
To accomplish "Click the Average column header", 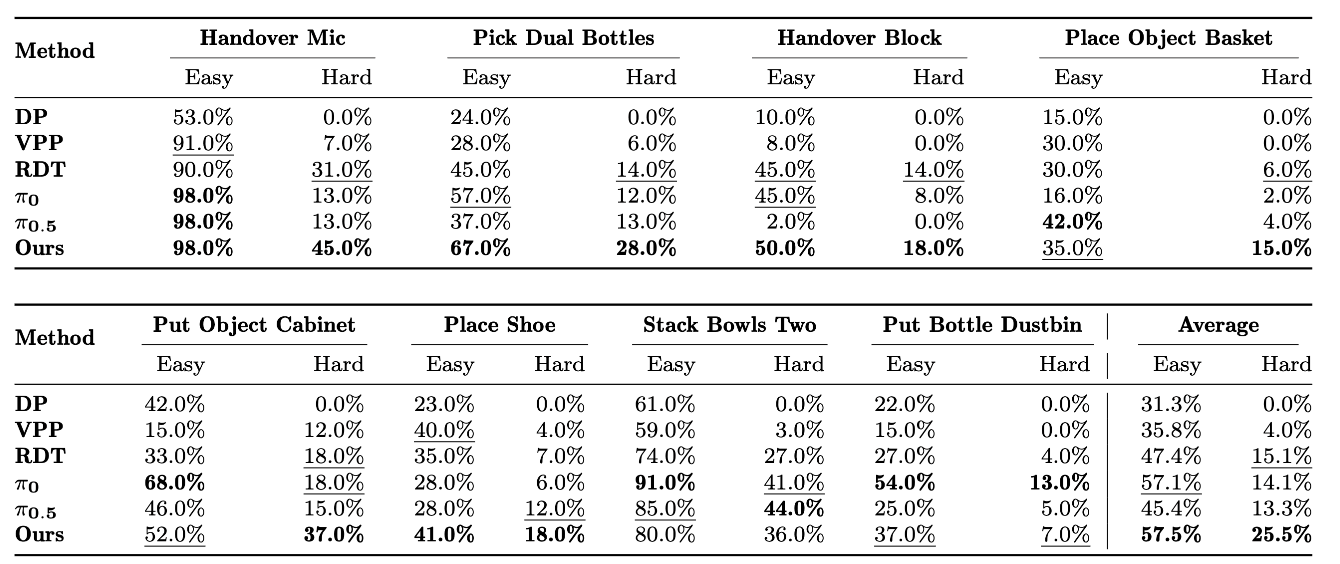I will pos(1218,326).
